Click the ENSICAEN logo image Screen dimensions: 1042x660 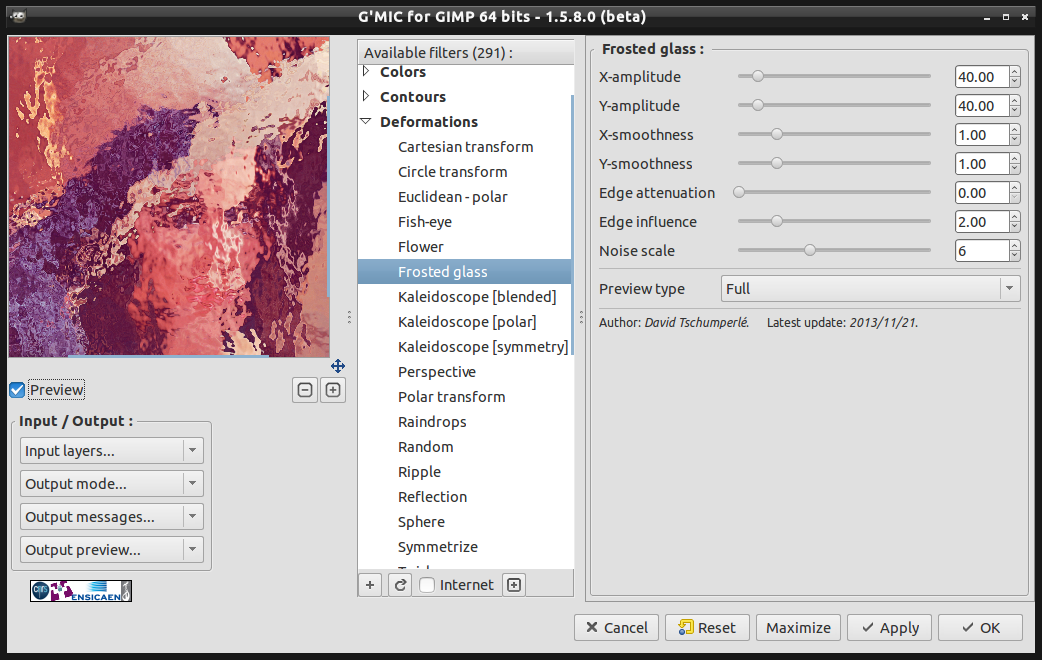pos(81,591)
